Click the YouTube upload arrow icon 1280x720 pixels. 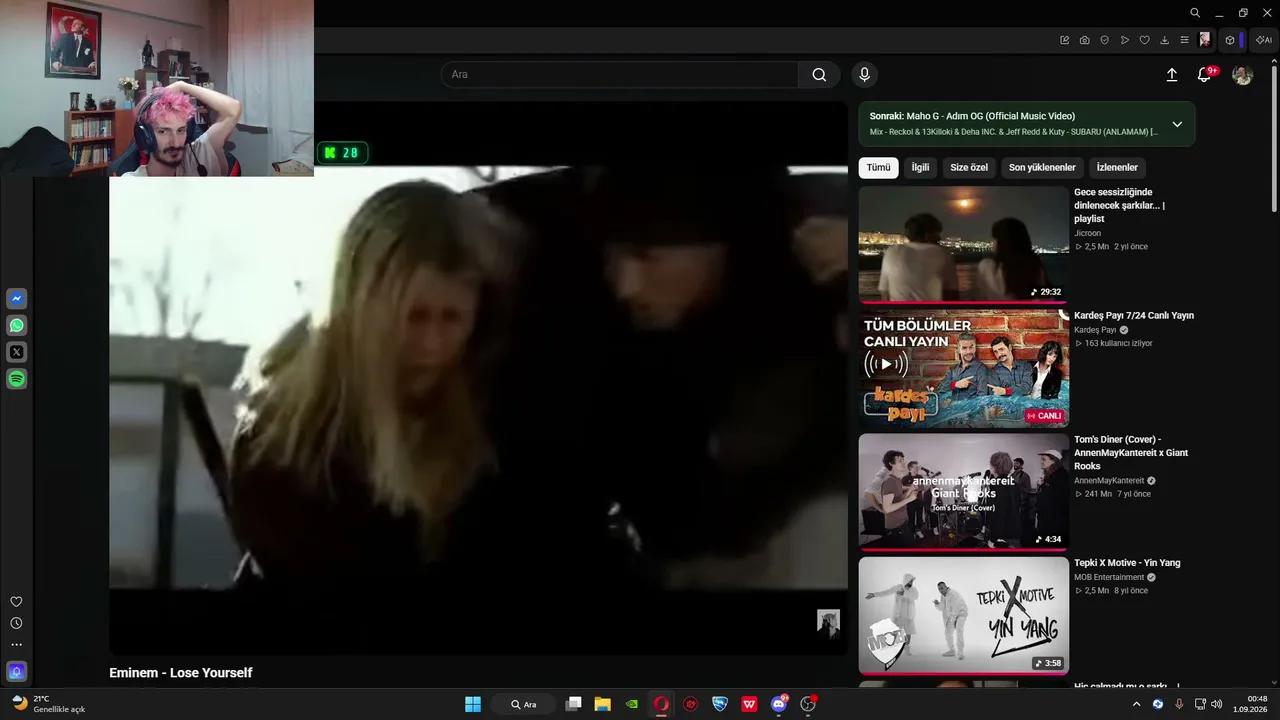tap(1172, 75)
